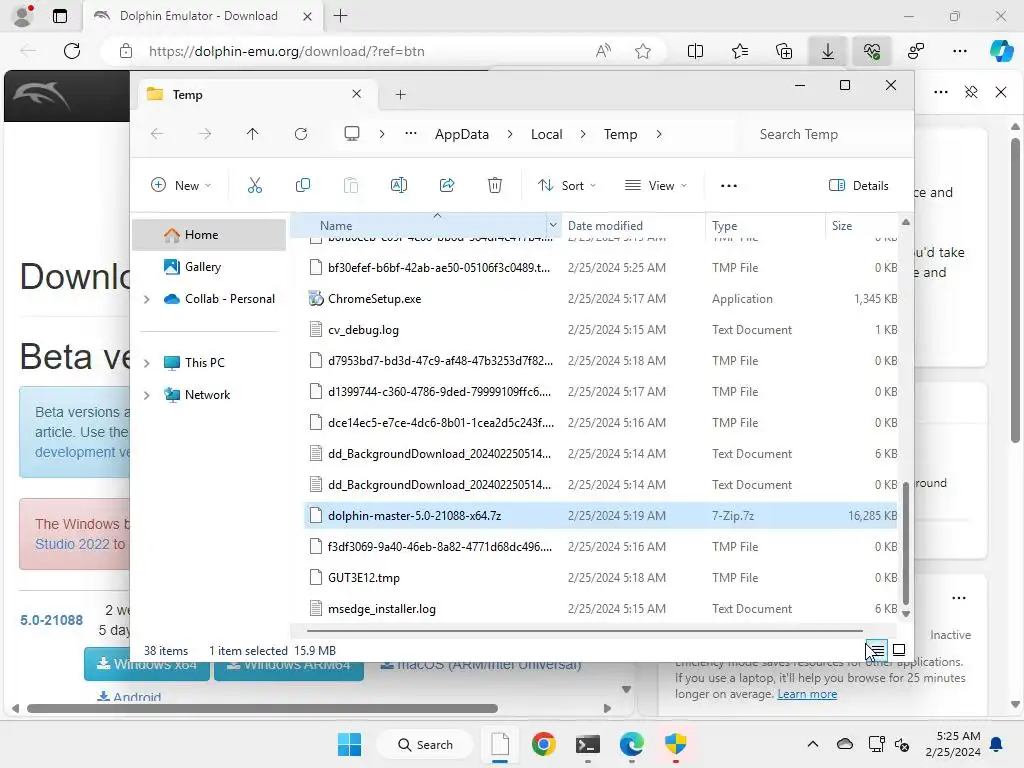
Task: Open Edge Browser essentials heart icon
Action: pos(872,51)
